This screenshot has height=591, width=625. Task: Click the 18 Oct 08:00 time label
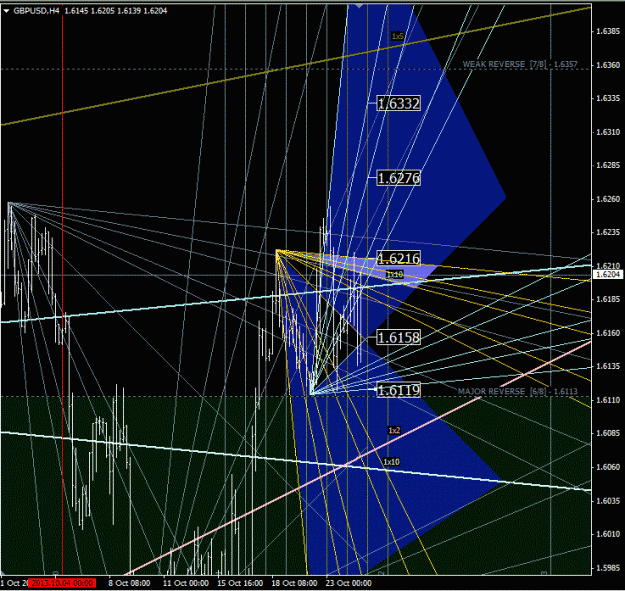point(294,583)
